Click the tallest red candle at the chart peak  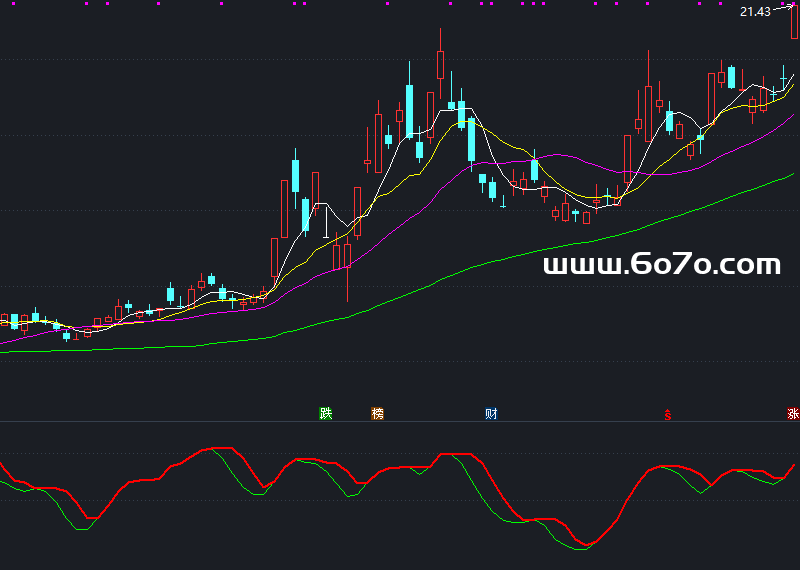coord(440,64)
